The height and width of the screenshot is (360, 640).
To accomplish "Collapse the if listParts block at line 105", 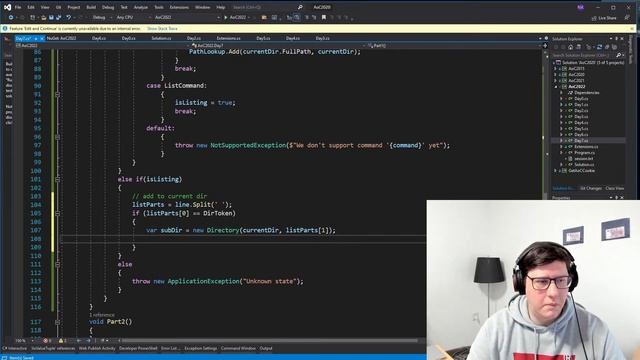I will coord(58,213).
